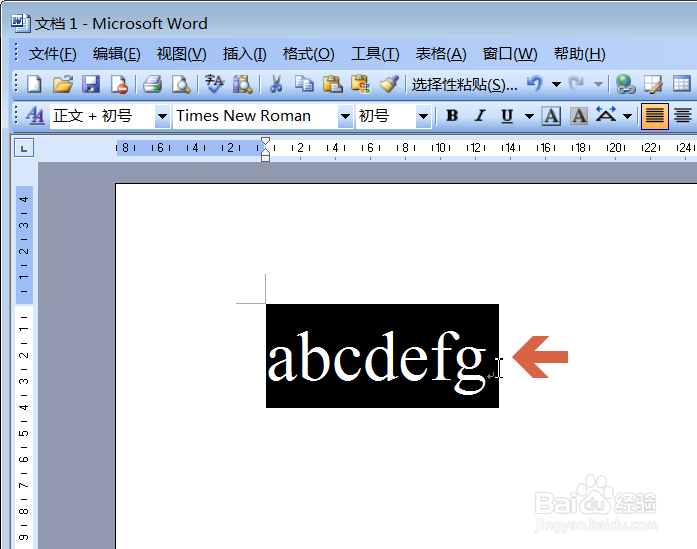Screen dimensions: 697x549
Task: Open a file with the Open folder icon
Action: click(63, 84)
